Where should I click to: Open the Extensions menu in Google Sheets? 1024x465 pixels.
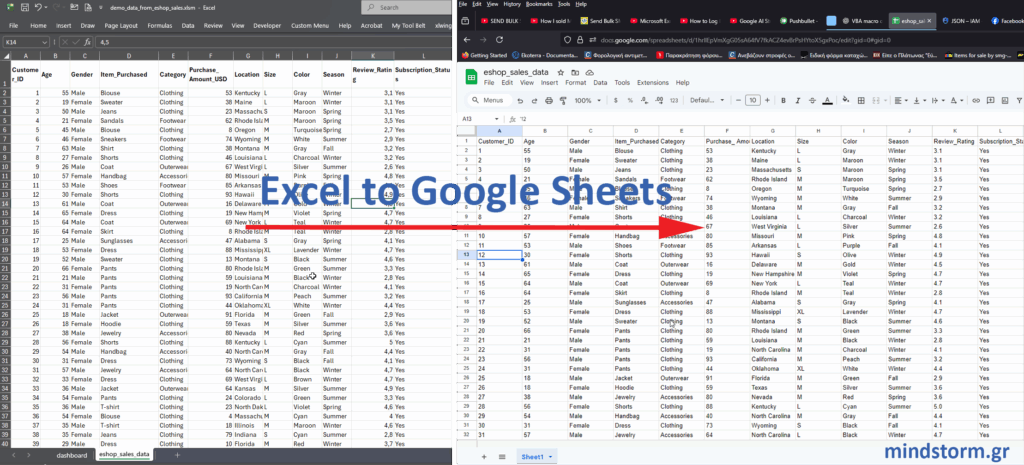pyautogui.click(x=652, y=83)
